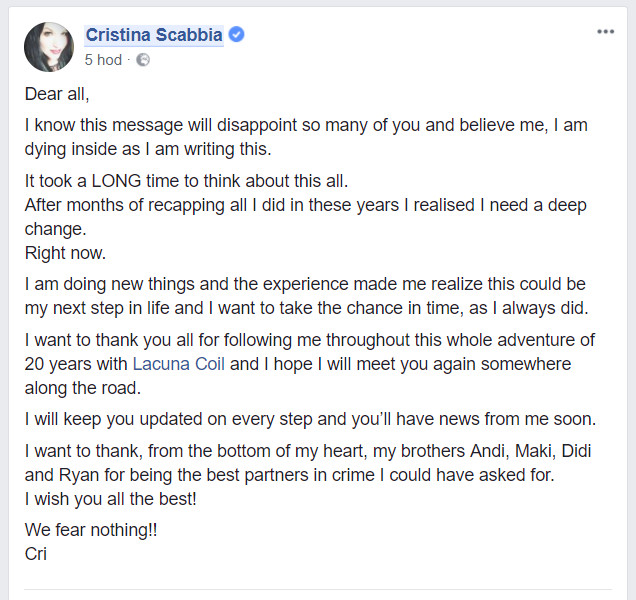Image resolution: width=636 pixels, height=600 pixels.
Task: Click the word LONG in the post
Action: pyautogui.click(x=116, y=181)
